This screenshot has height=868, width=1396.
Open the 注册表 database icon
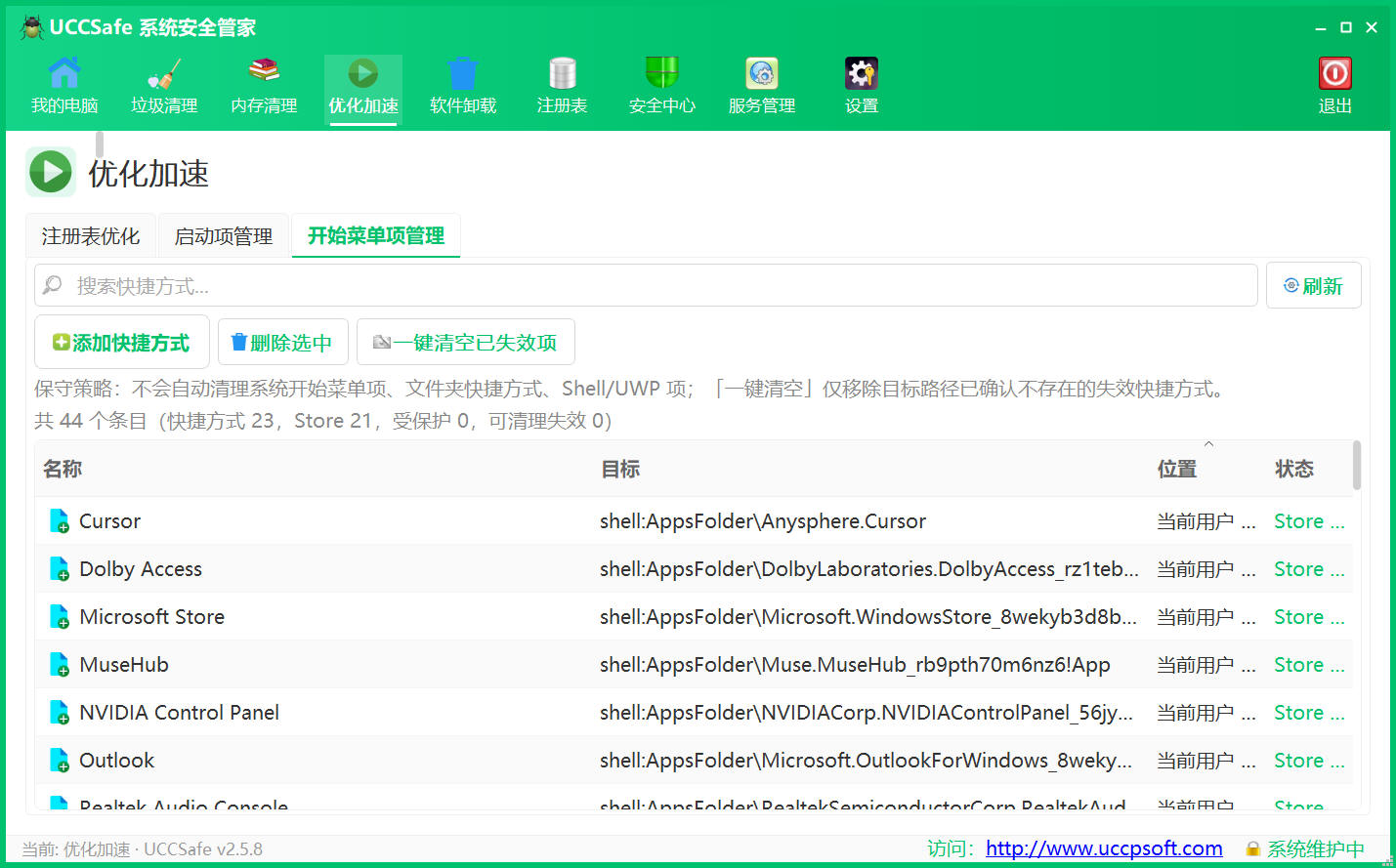563,73
